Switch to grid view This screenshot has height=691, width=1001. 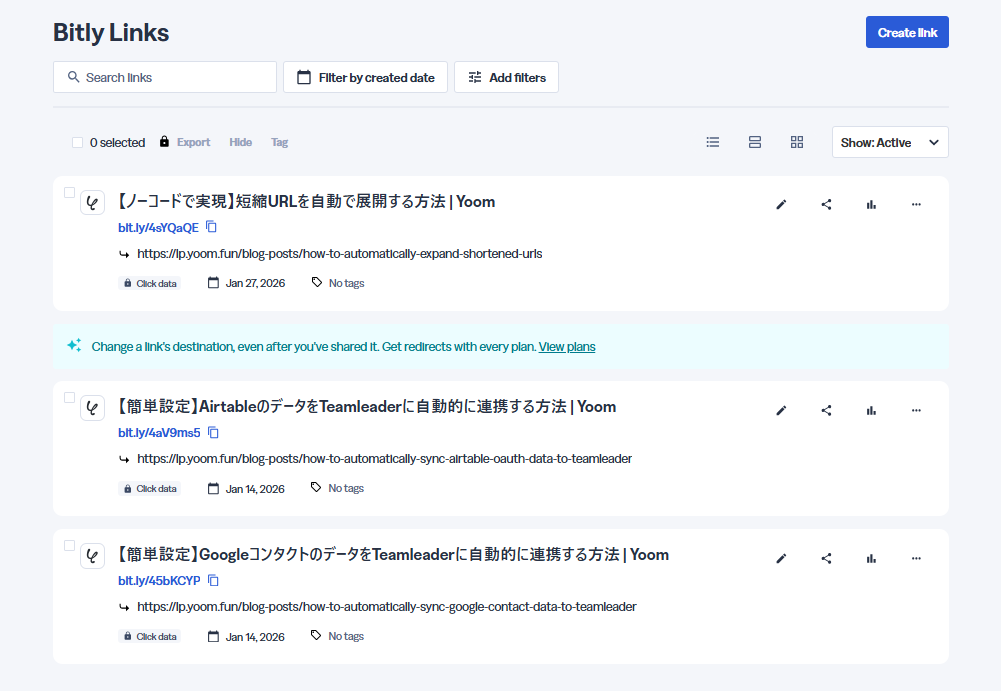coord(797,142)
